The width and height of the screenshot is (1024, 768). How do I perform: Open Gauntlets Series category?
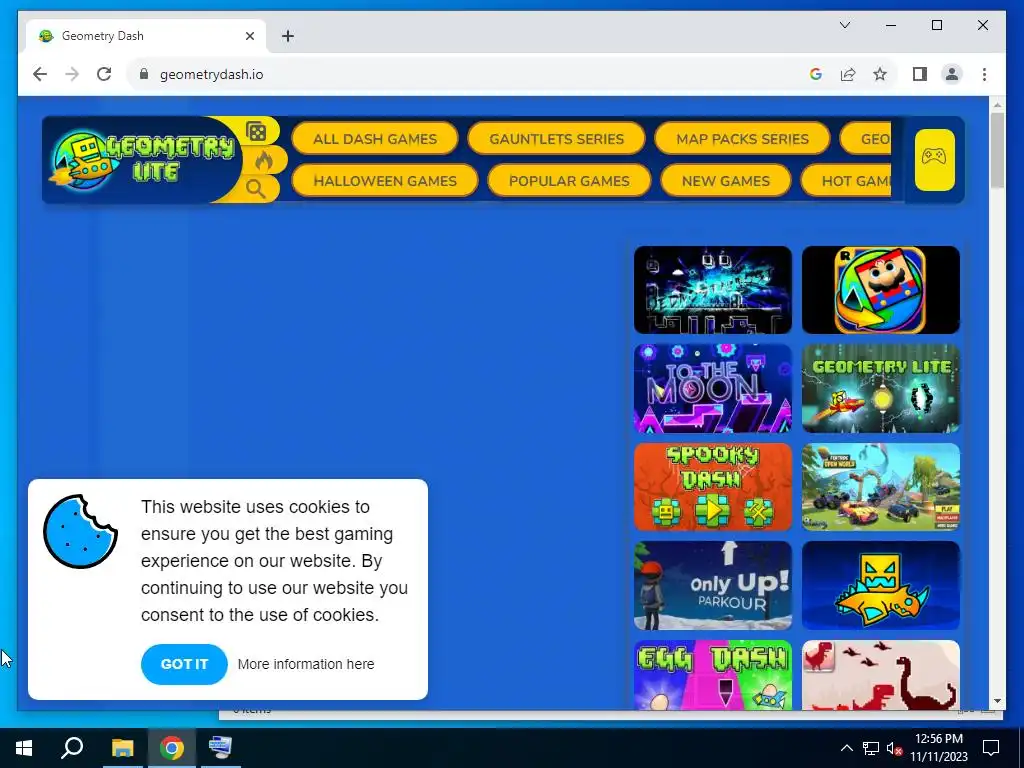(556, 138)
